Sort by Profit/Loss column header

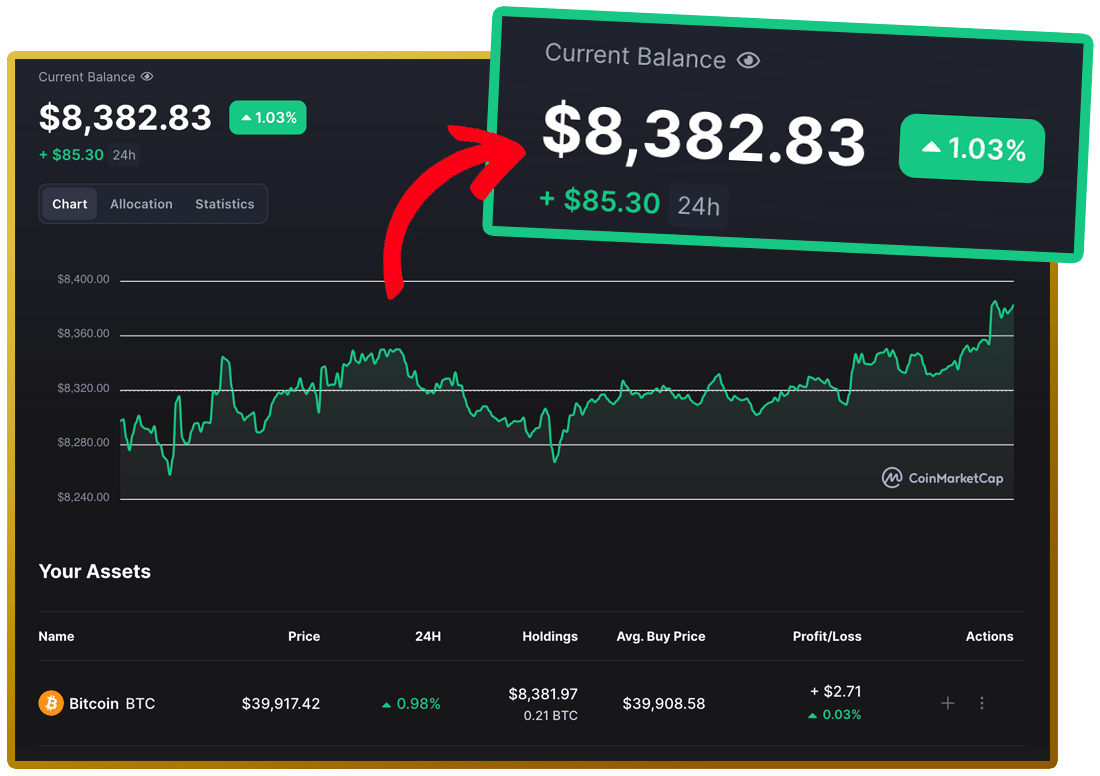pos(827,636)
